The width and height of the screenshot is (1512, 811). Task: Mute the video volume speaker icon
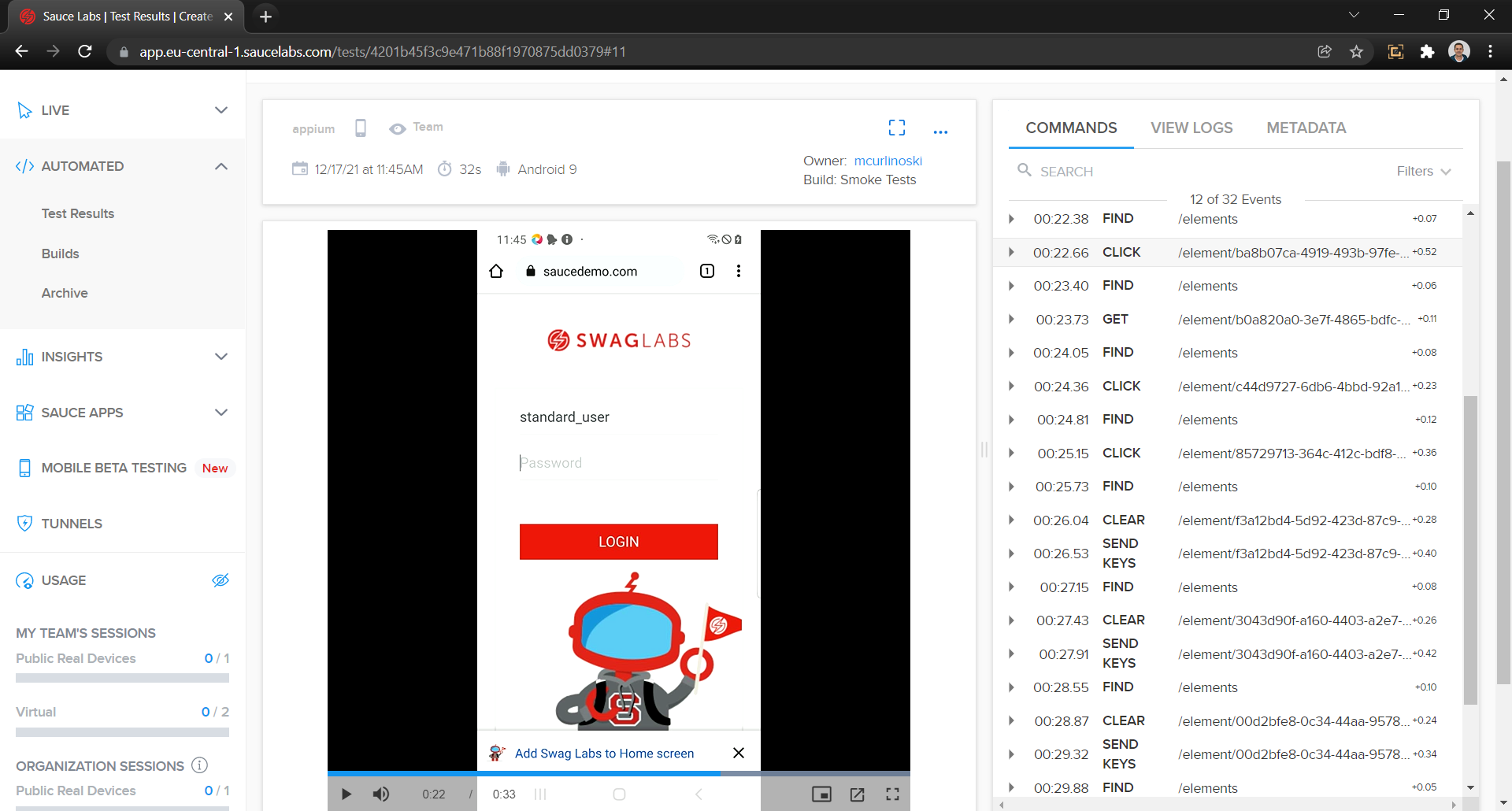[381, 794]
